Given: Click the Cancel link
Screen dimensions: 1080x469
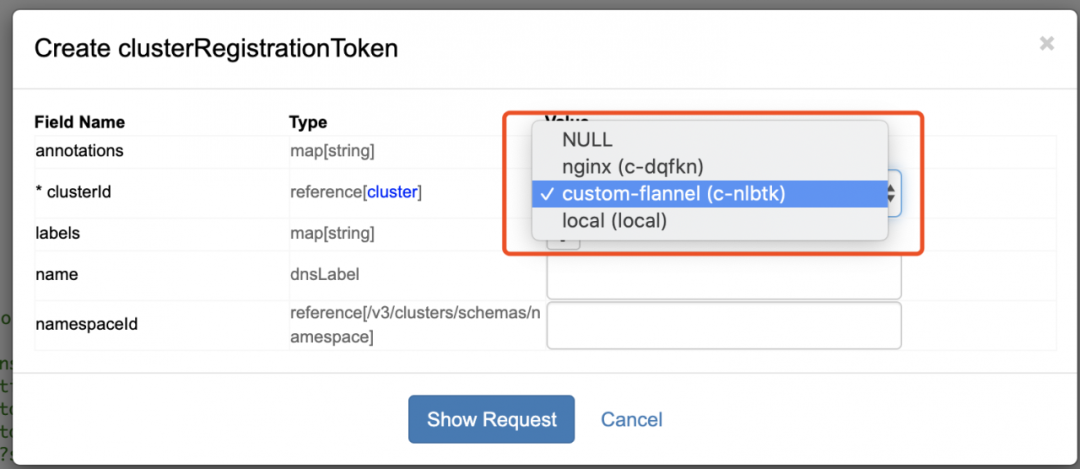Looking at the screenshot, I should pyautogui.click(x=631, y=419).
